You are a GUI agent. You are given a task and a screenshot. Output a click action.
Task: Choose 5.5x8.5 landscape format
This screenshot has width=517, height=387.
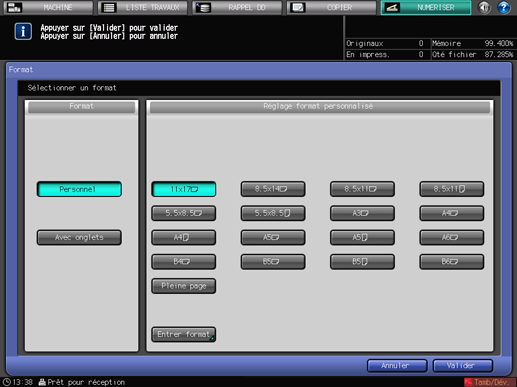tap(184, 213)
